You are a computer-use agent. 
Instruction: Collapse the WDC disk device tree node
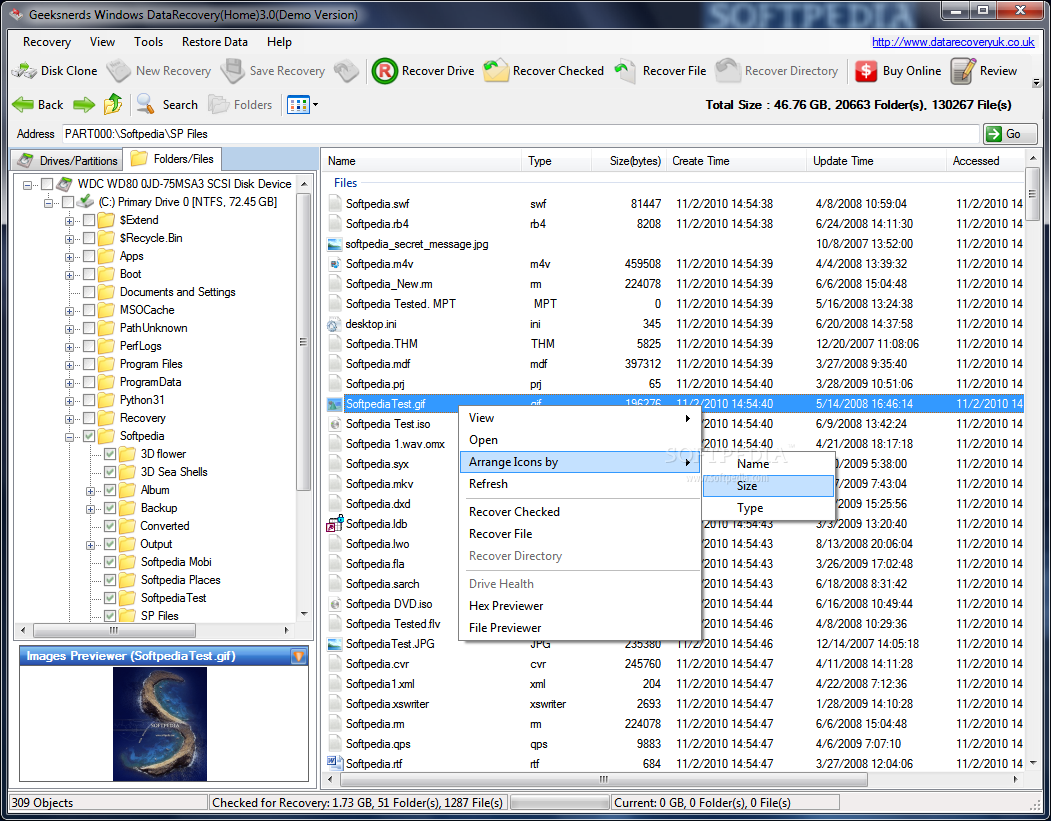[27, 185]
